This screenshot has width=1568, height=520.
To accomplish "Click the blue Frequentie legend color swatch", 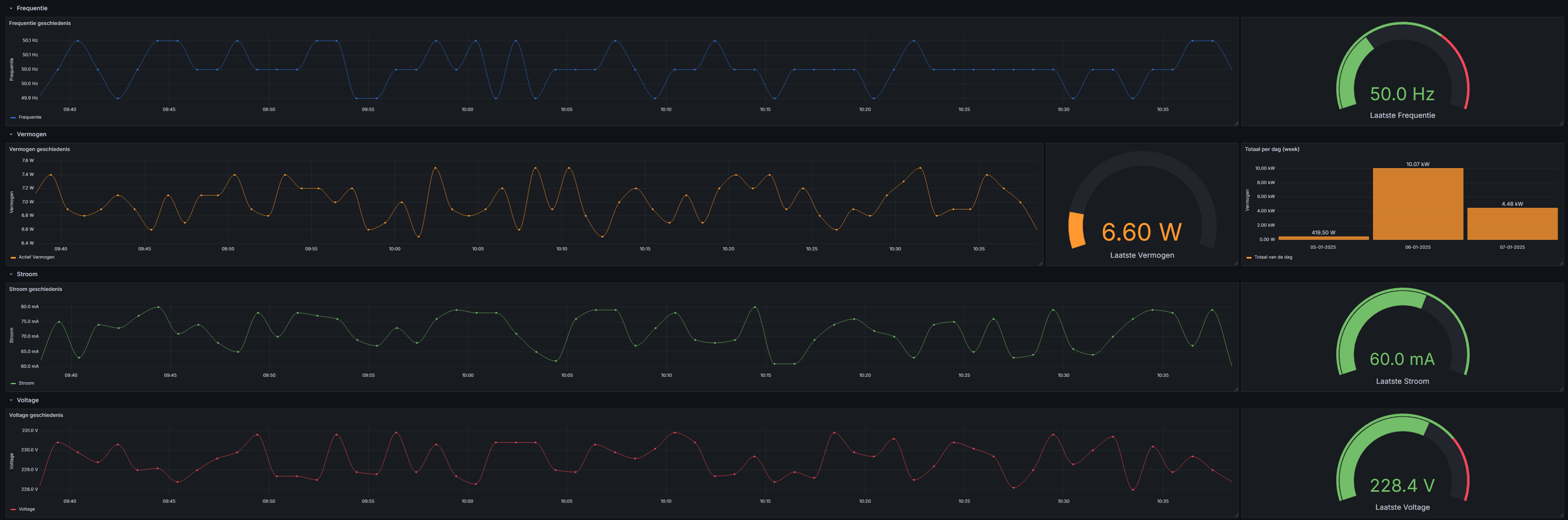I will pyautogui.click(x=13, y=117).
